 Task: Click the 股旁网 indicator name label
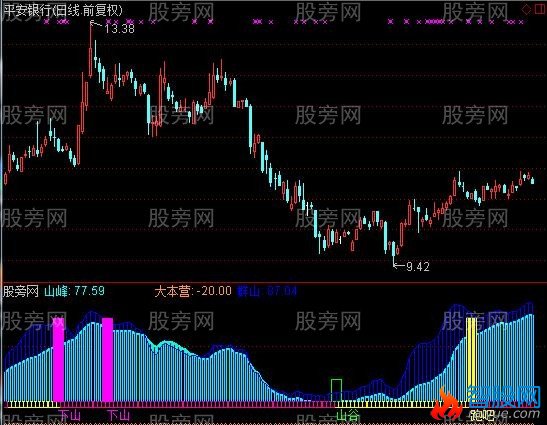(x=21, y=291)
